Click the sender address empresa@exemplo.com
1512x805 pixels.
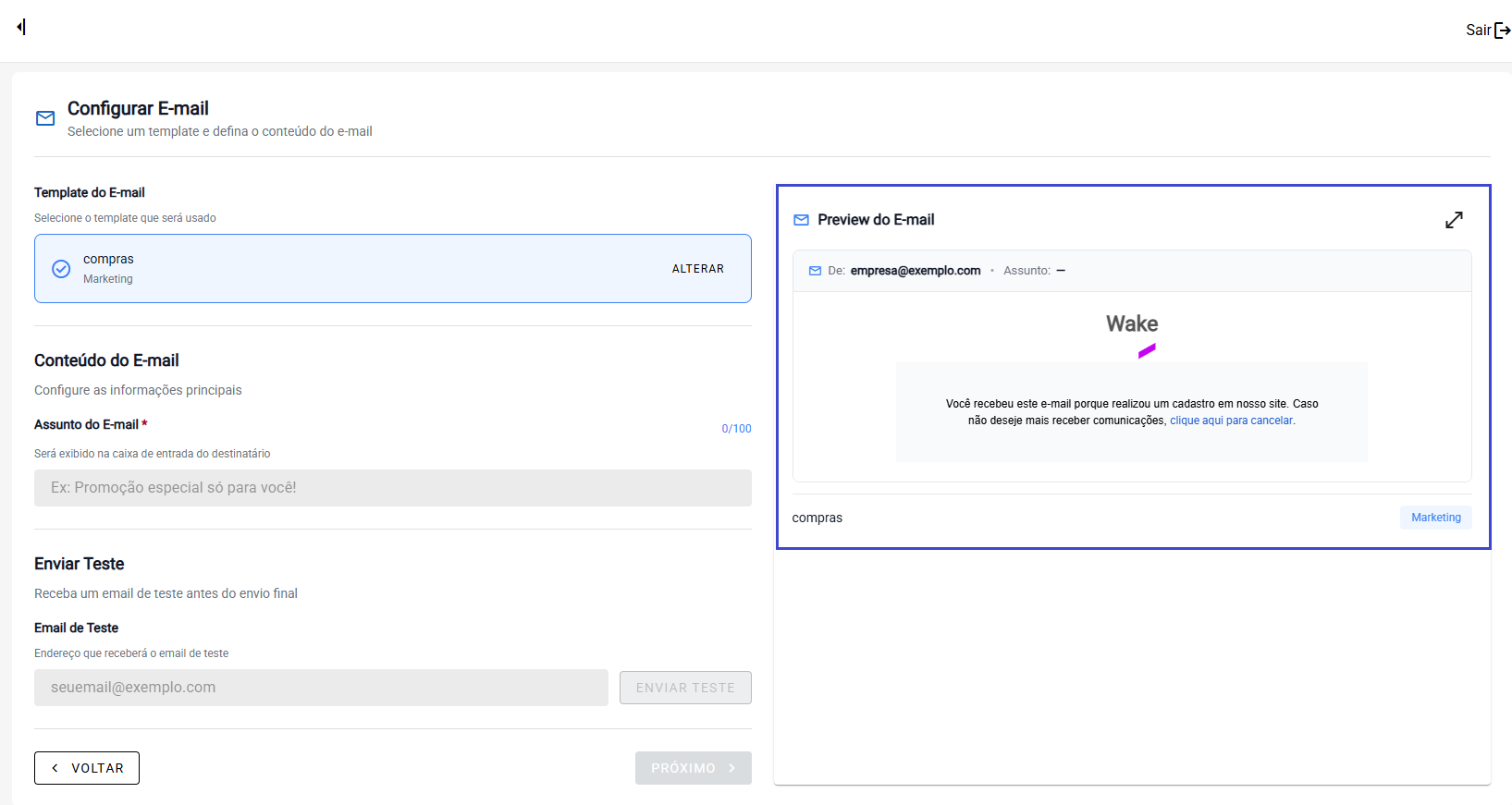point(915,271)
